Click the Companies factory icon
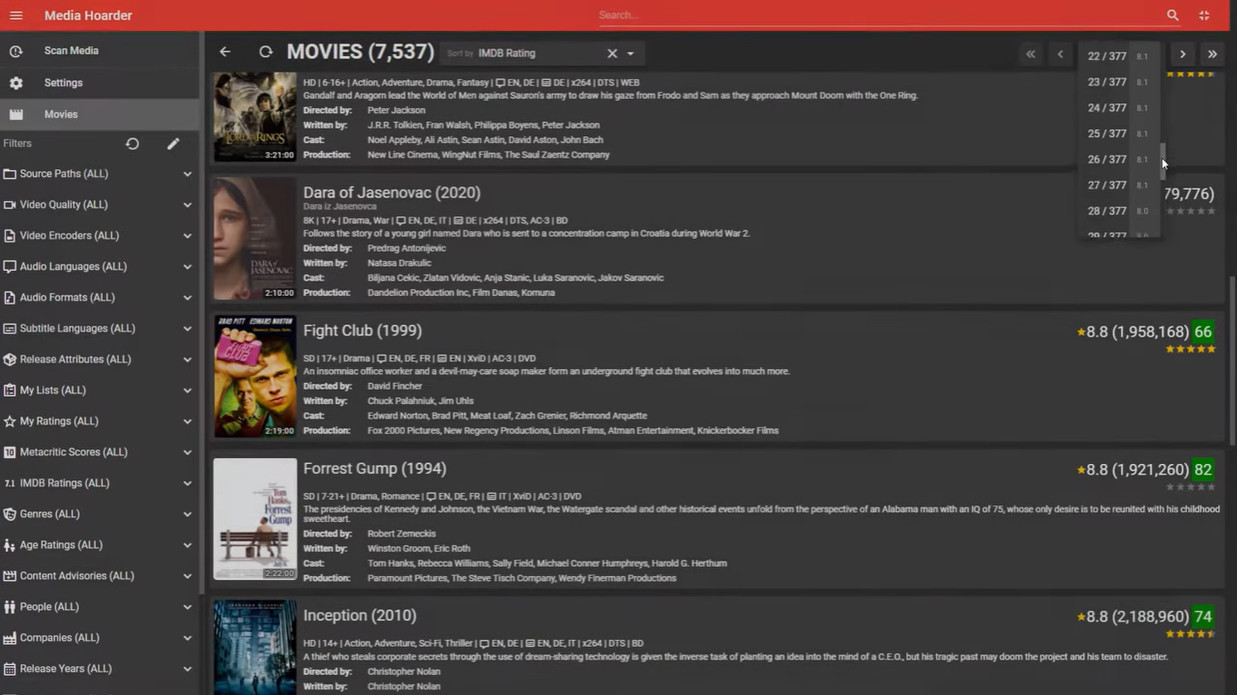 click(10, 638)
